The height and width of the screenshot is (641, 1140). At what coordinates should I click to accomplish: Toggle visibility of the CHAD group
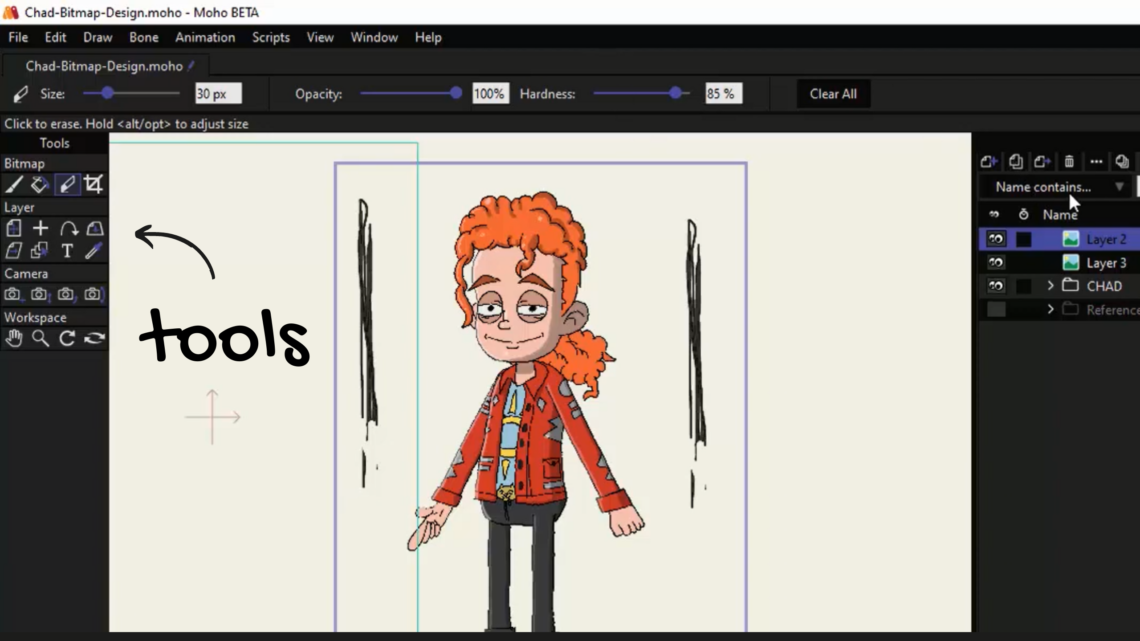point(996,285)
